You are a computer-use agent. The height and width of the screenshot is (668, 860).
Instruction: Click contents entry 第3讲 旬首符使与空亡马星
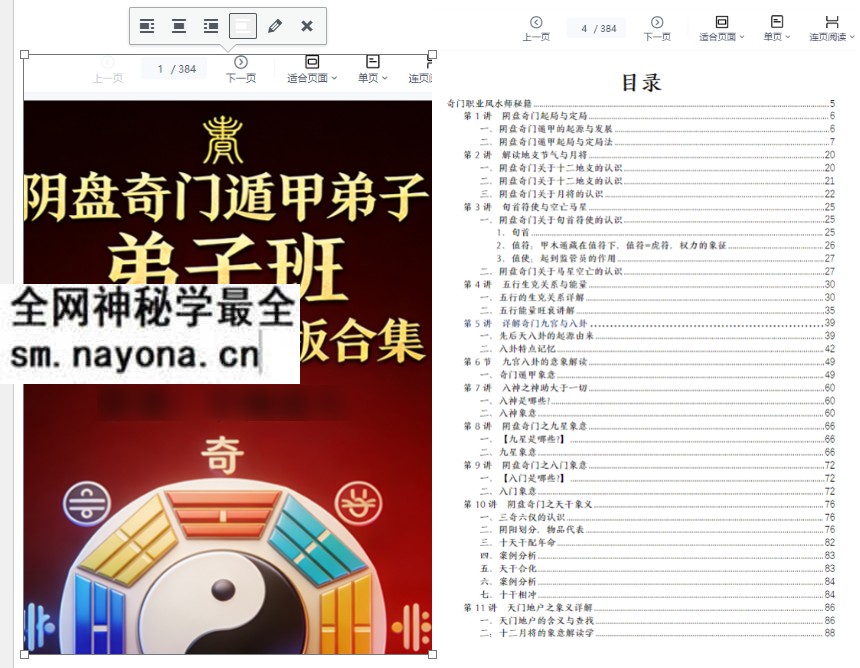tap(649, 207)
